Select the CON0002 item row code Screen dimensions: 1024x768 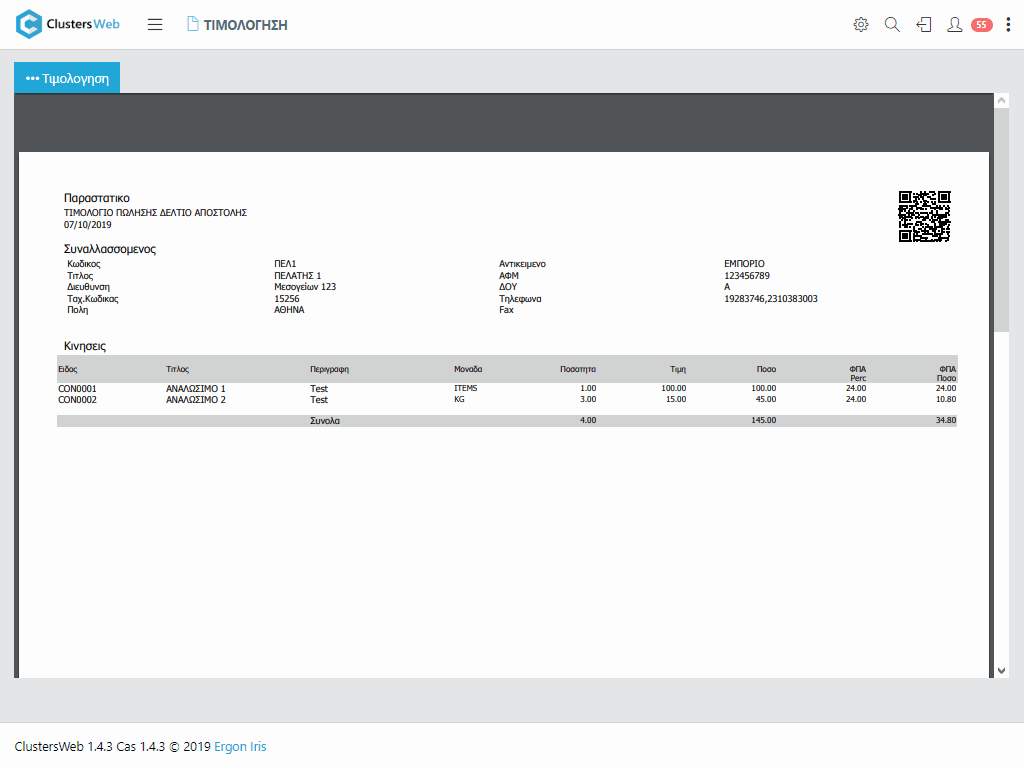pos(78,399)
